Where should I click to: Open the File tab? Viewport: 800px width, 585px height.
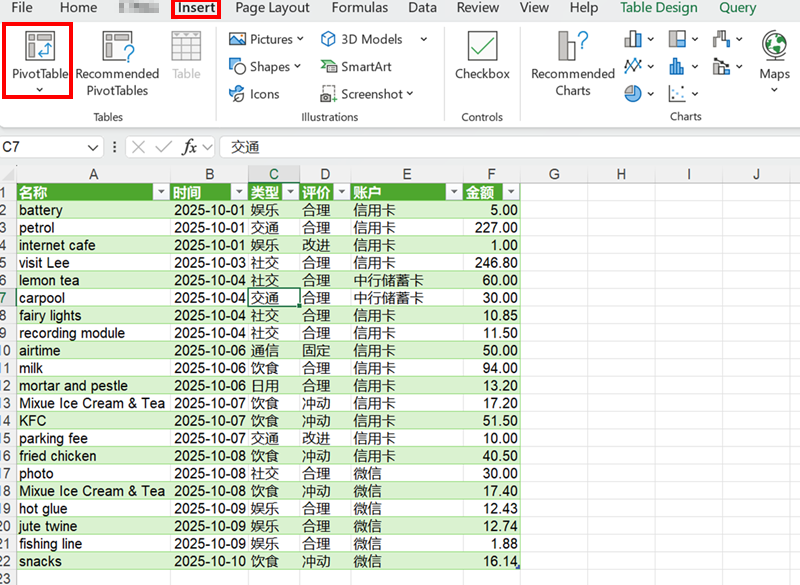(x=22, y=8)
